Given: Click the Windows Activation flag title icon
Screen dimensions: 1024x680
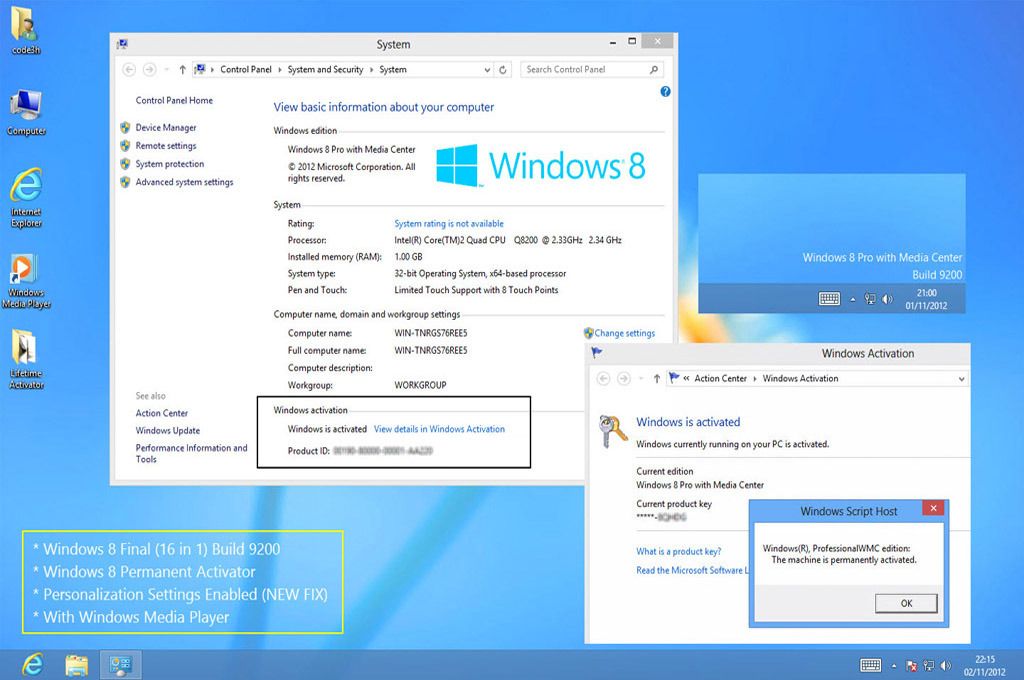Looking at the screenshot, I should tap(596, 353).
